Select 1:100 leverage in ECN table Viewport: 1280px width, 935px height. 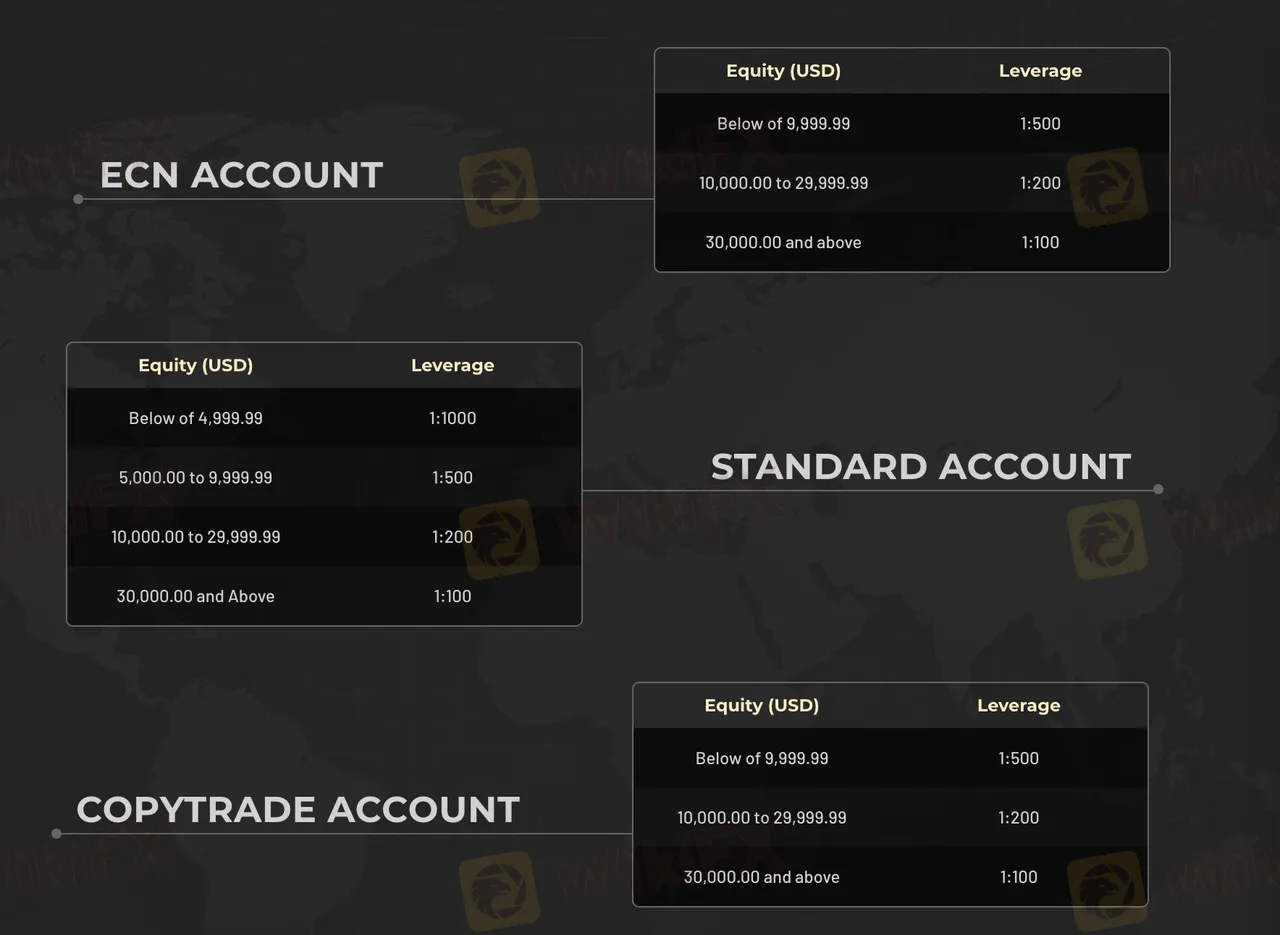pyautogui.click(x=1040, y=242)
